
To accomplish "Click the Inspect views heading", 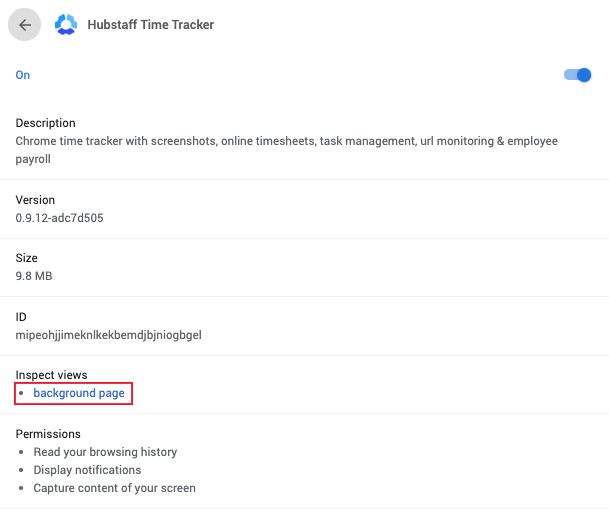I will tap(51, 375).
